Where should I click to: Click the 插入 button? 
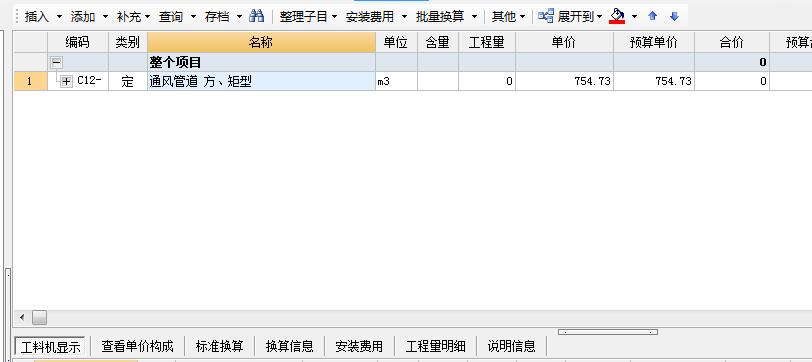36,17
